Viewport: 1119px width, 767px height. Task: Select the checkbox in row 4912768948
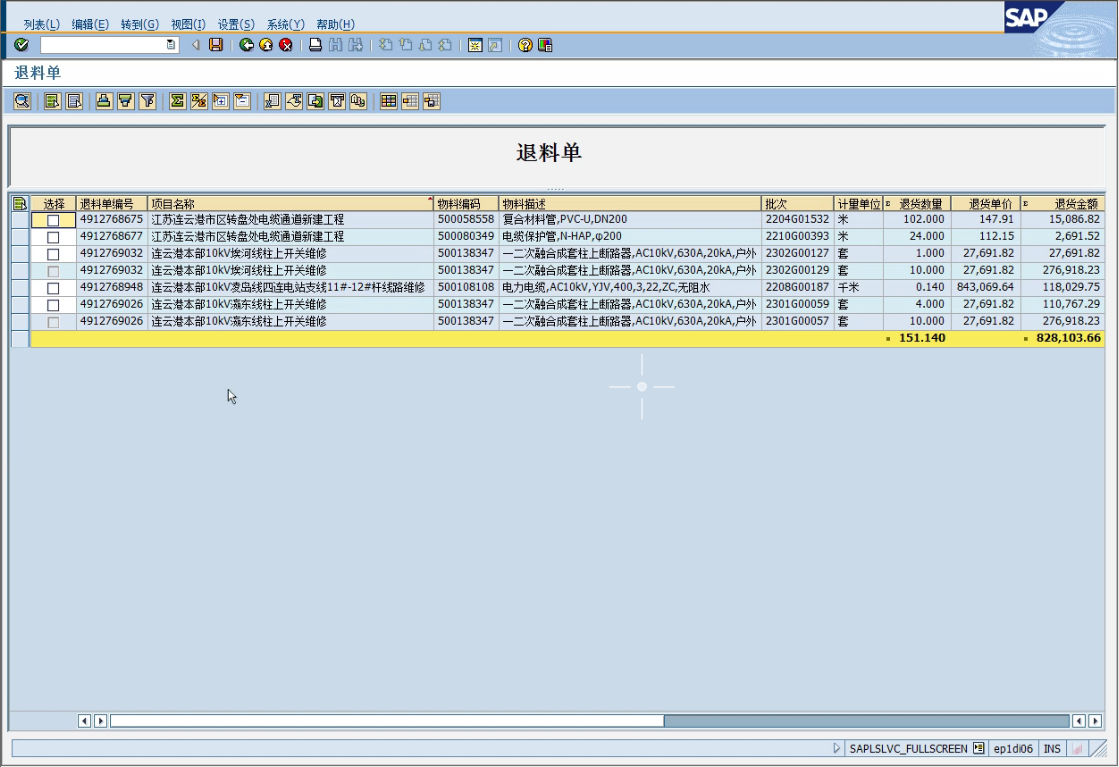point(53,288)
